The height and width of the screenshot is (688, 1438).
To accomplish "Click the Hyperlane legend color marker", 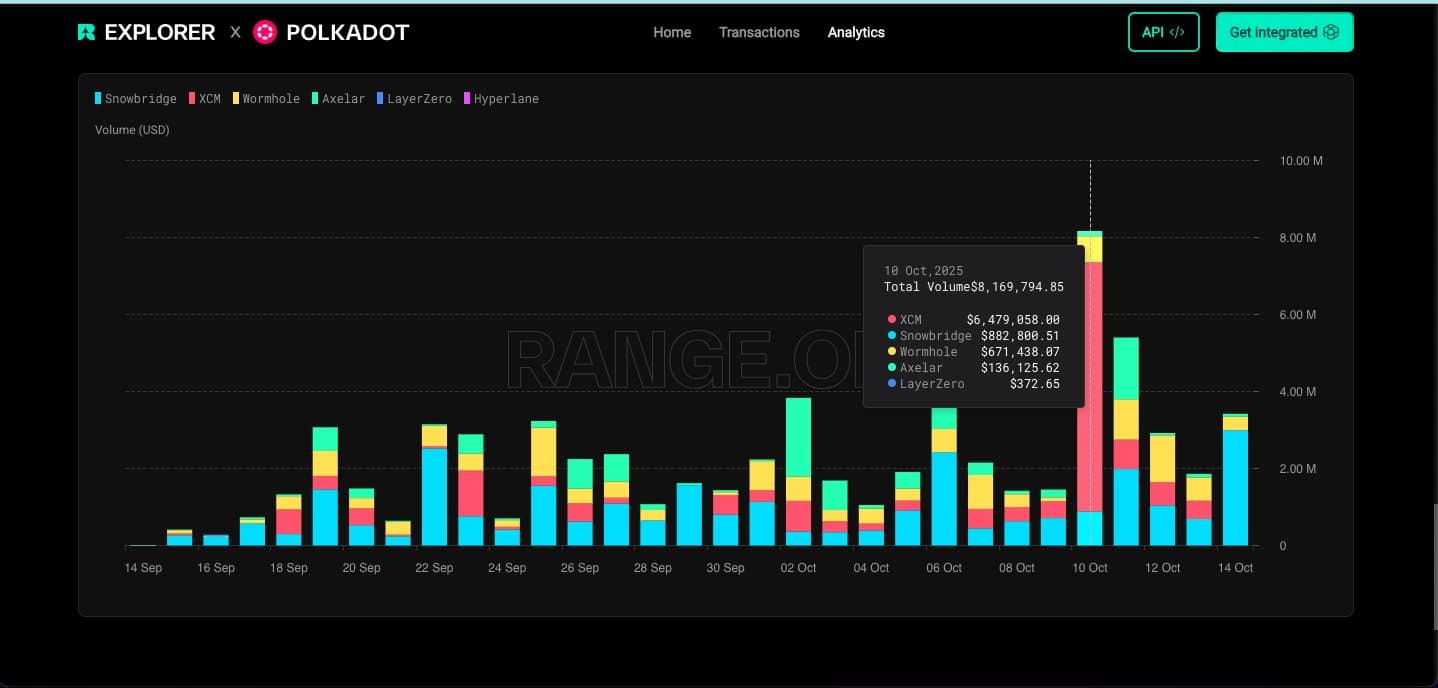I will tap(467, 98).
